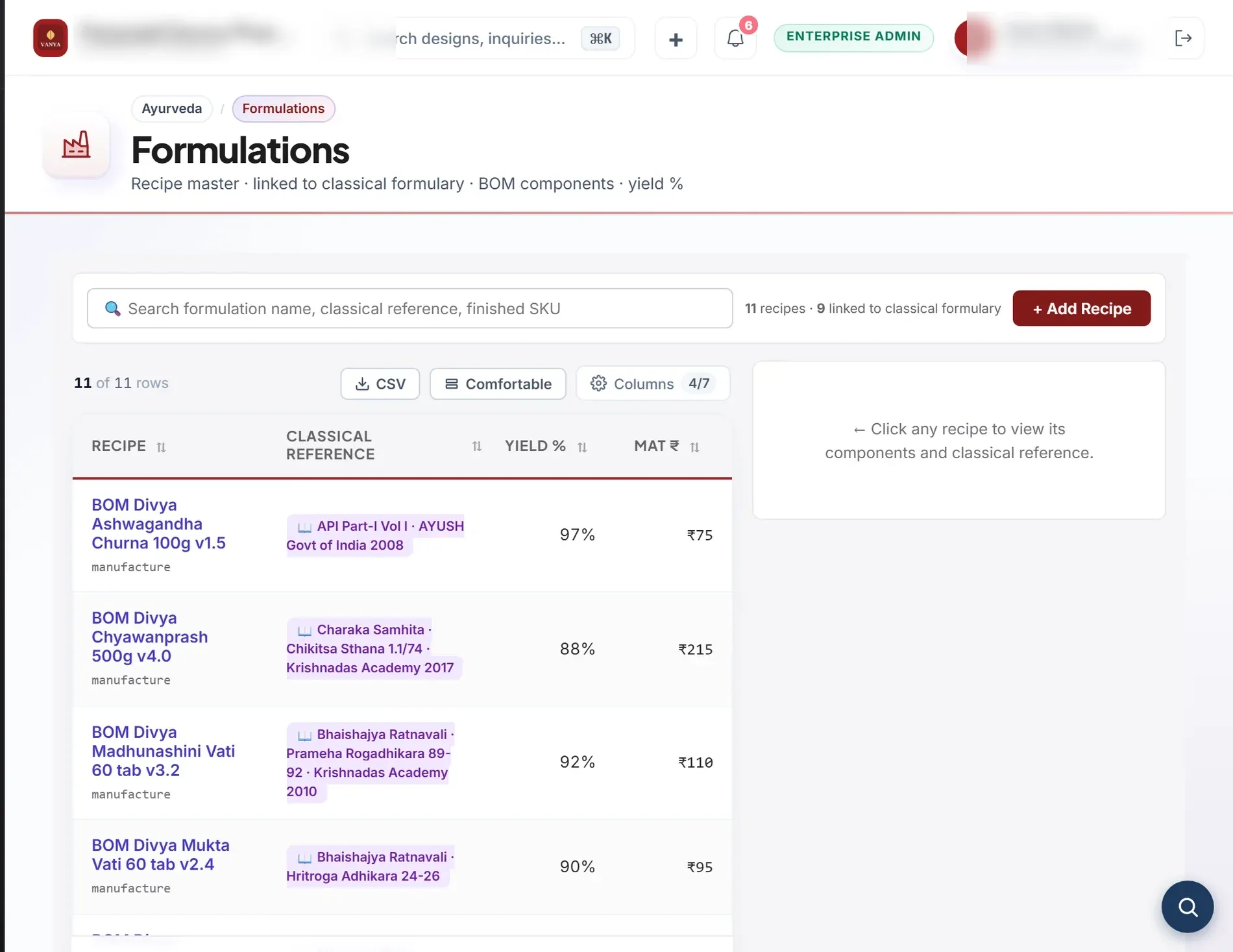
Task: Click the ⌘K shortcut badge
Action: coord(600,38)
